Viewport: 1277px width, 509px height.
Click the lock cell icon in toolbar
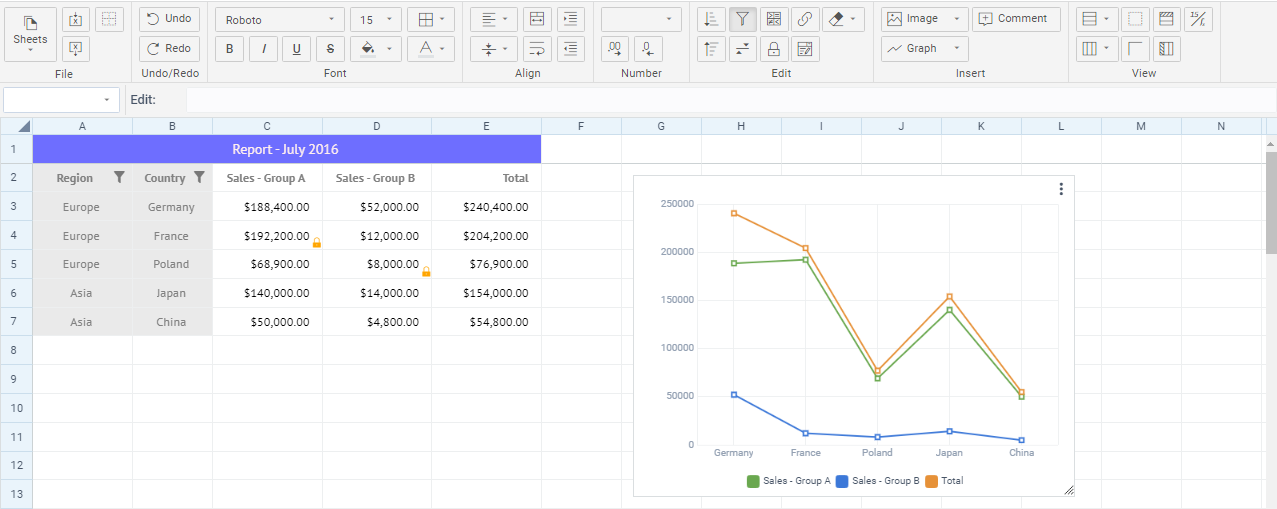[x=773, y=49]
